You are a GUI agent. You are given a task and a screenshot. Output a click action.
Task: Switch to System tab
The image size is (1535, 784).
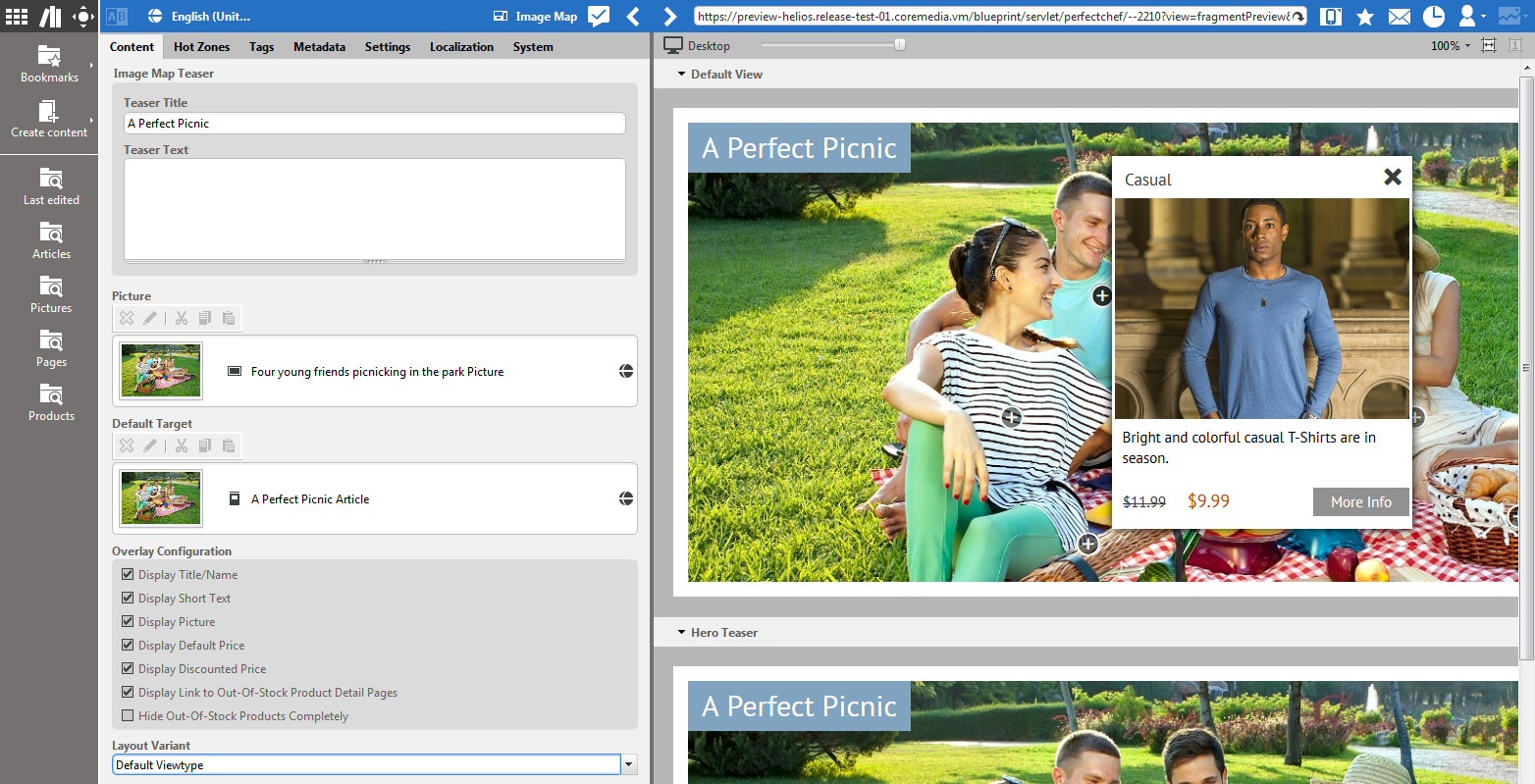click(x=533, y=46)
